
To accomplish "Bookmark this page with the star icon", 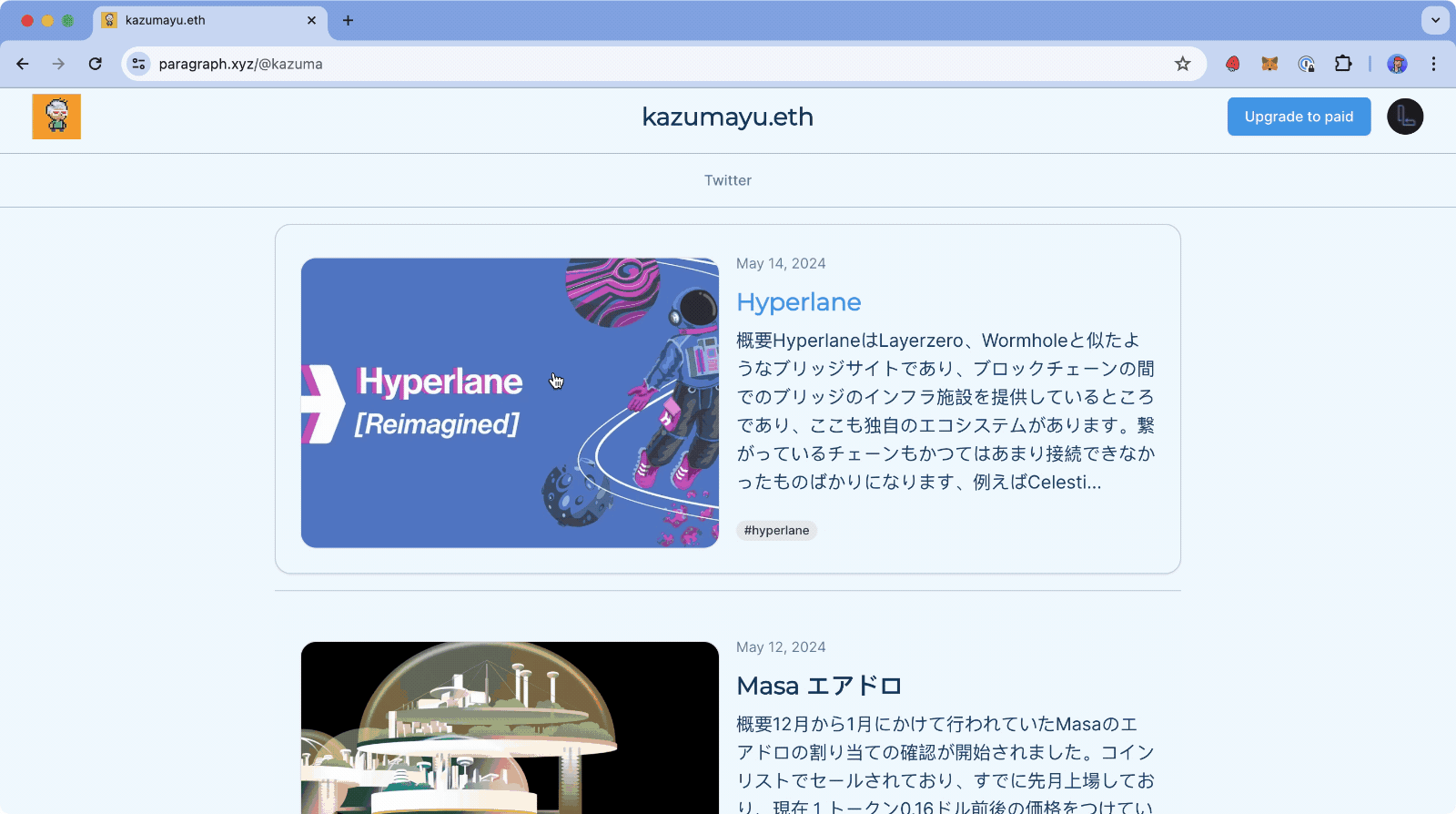I will (1183, 64).
